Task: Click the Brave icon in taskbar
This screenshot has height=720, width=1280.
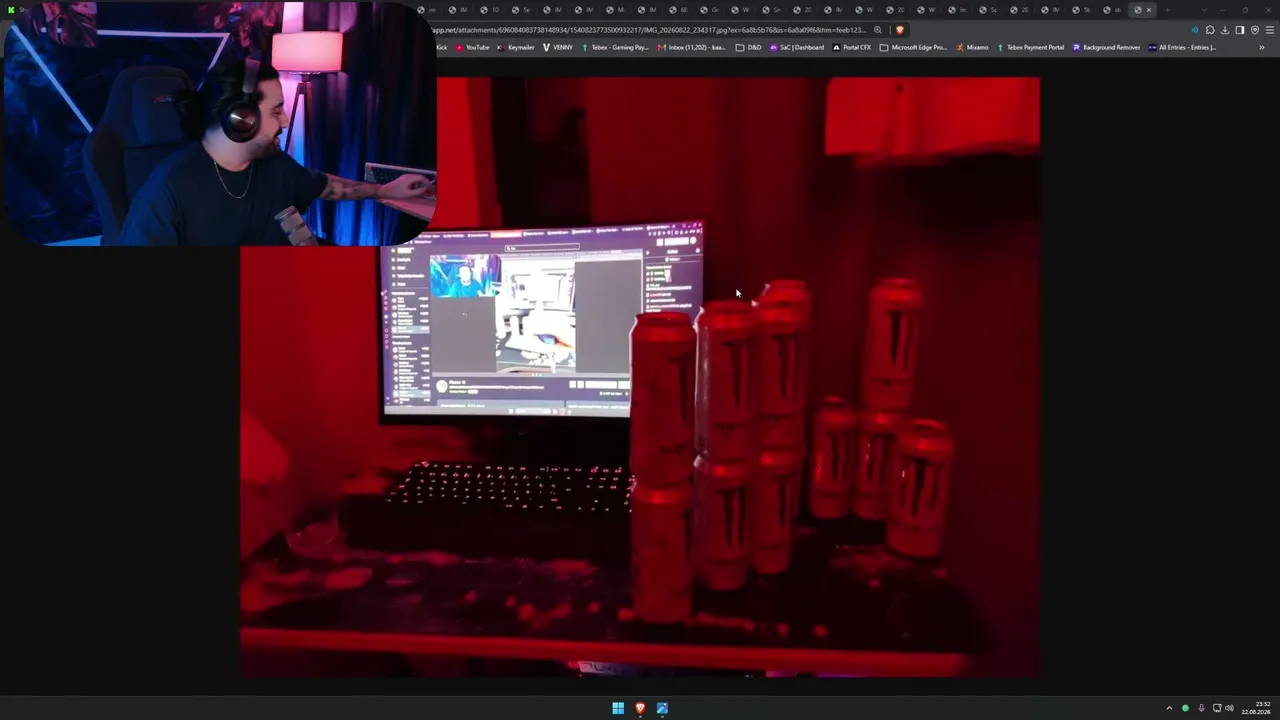Action: [640, 708]
